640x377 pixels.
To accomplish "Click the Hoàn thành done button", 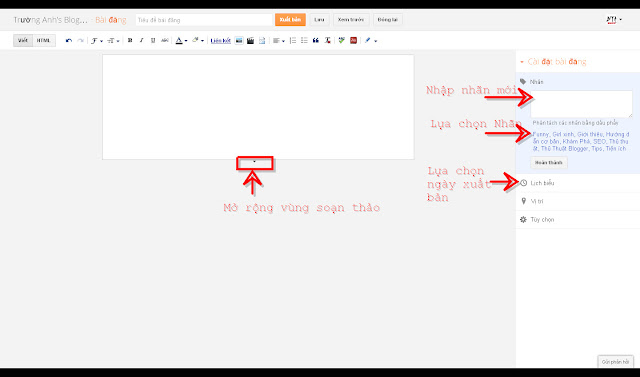I will (549, 162).
